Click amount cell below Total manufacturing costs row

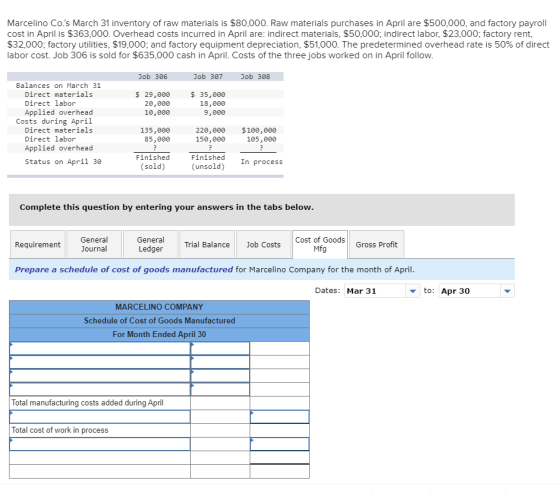280,417
